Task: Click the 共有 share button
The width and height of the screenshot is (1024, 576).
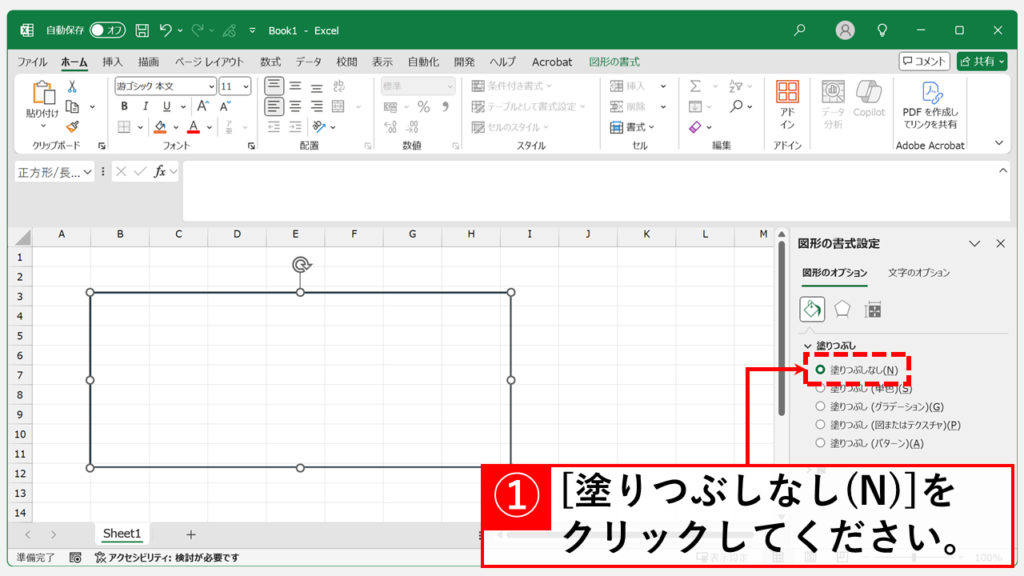Action: (981, 62)
